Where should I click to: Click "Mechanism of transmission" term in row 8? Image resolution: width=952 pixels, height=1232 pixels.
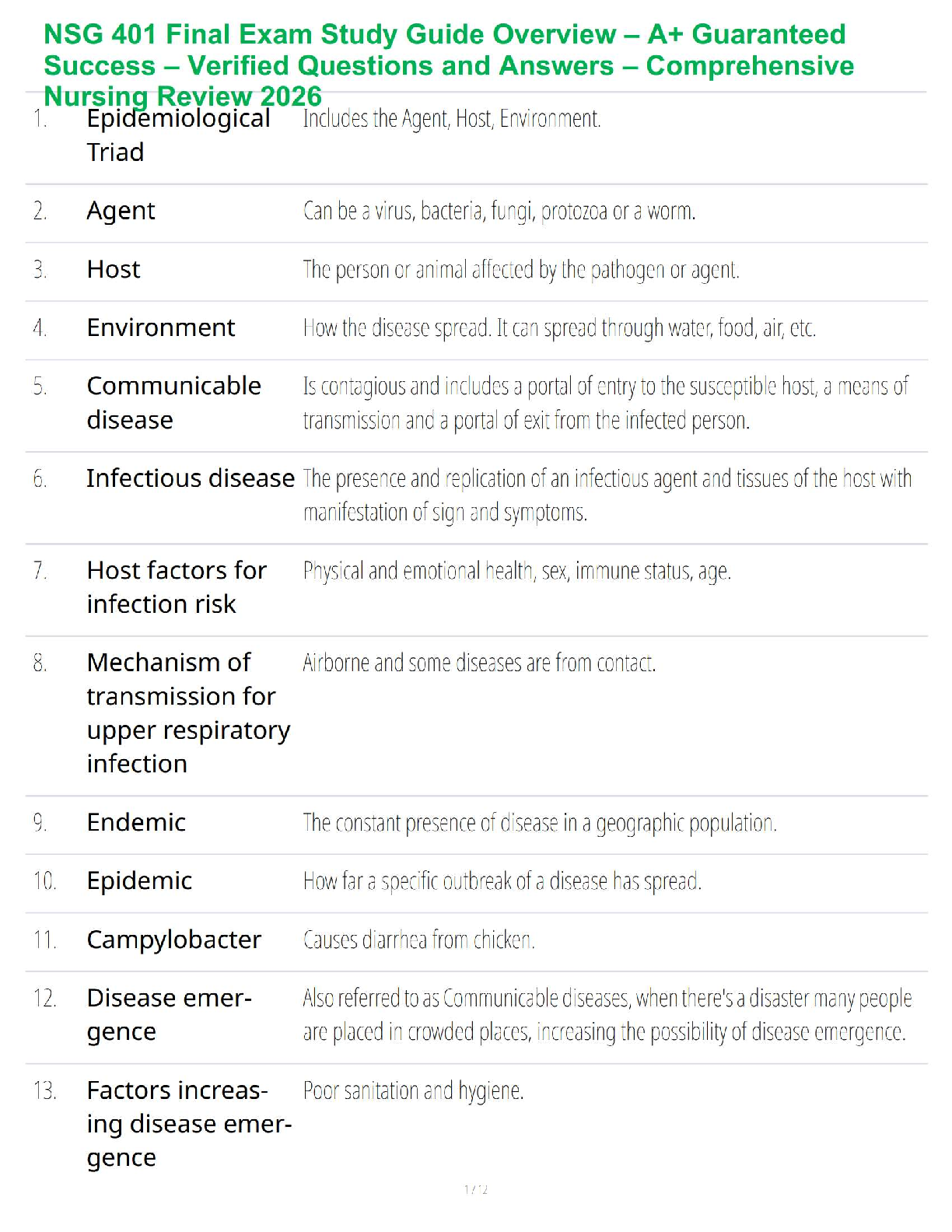(x=187, y=712)
